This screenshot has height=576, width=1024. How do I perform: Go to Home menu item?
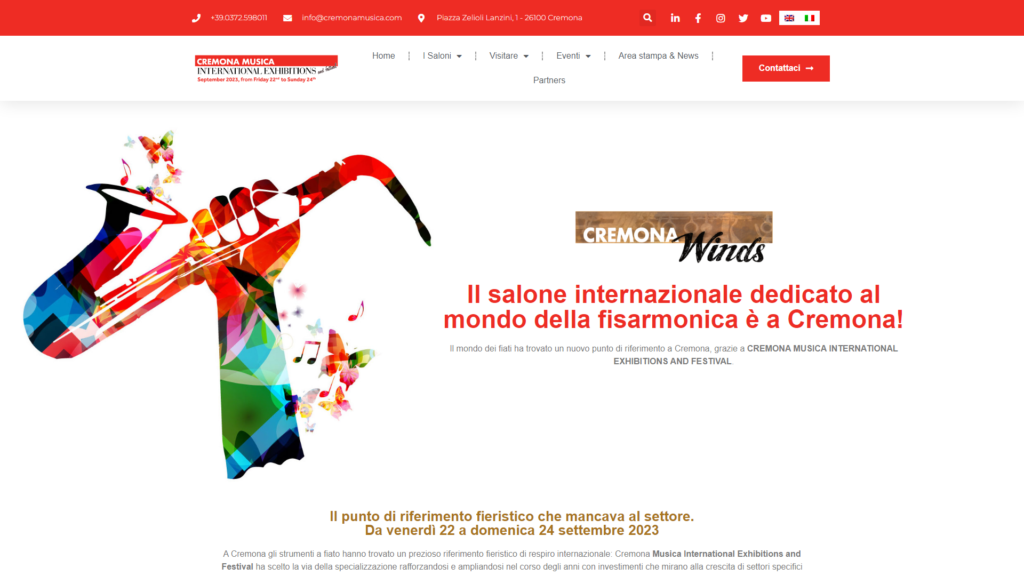click(x=383, y=56)
